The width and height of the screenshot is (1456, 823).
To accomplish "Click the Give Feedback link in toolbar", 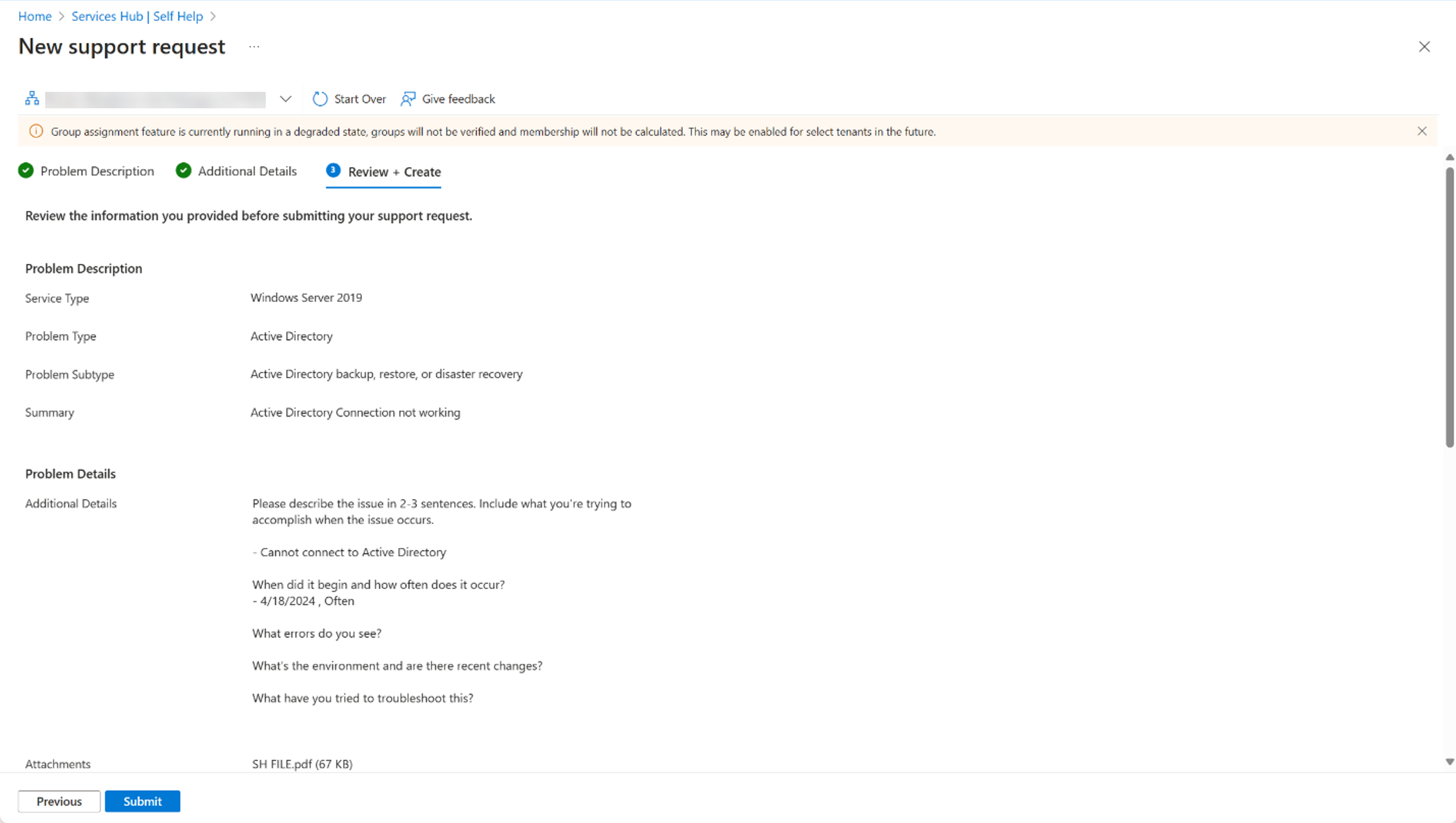I will [x=448, y=98].
